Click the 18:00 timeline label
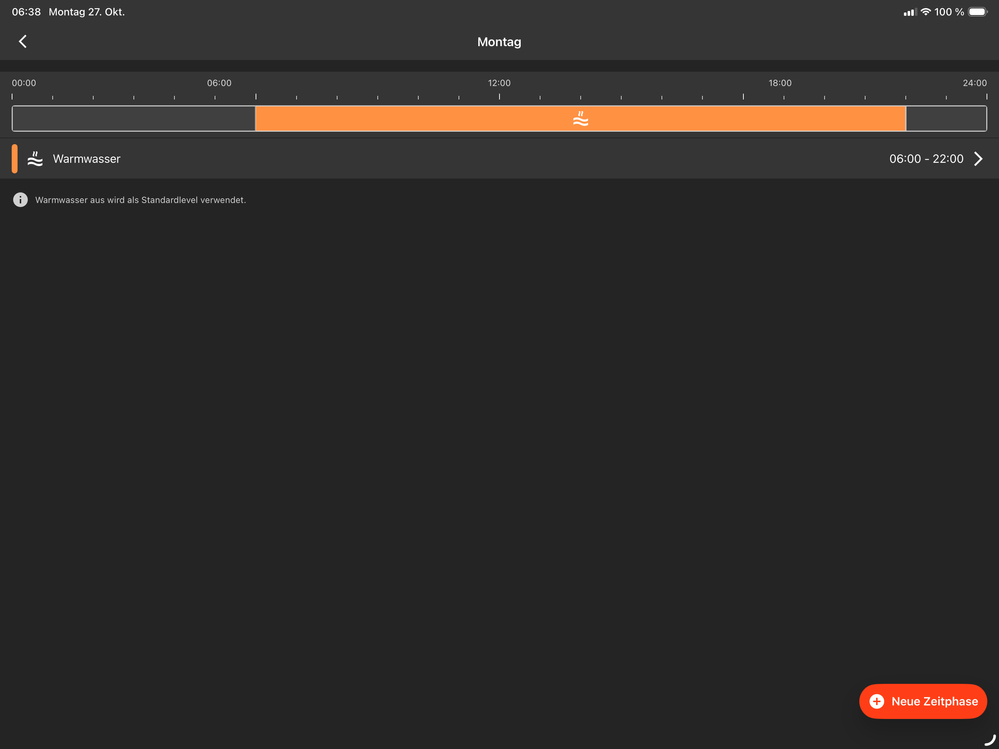Screen dimensions: 999x749 [780, 83]
